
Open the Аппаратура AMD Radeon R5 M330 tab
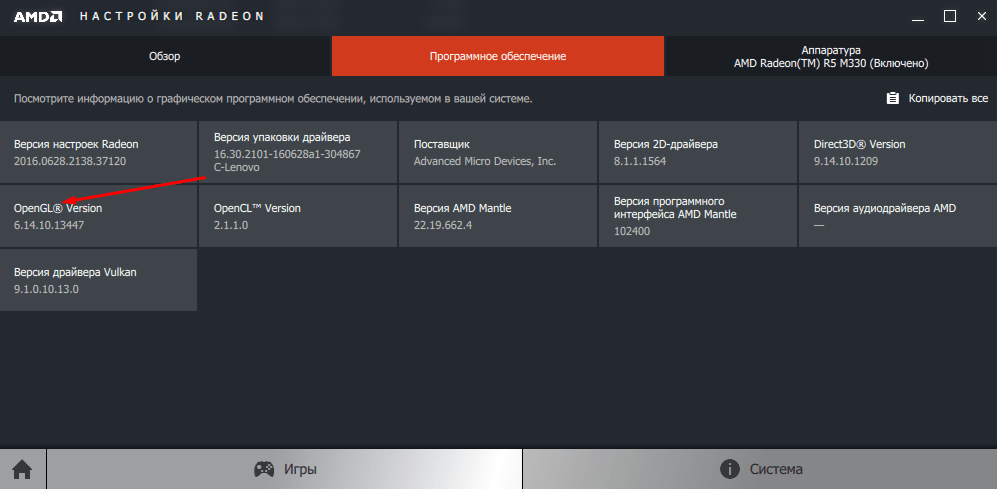click(831, 56)
